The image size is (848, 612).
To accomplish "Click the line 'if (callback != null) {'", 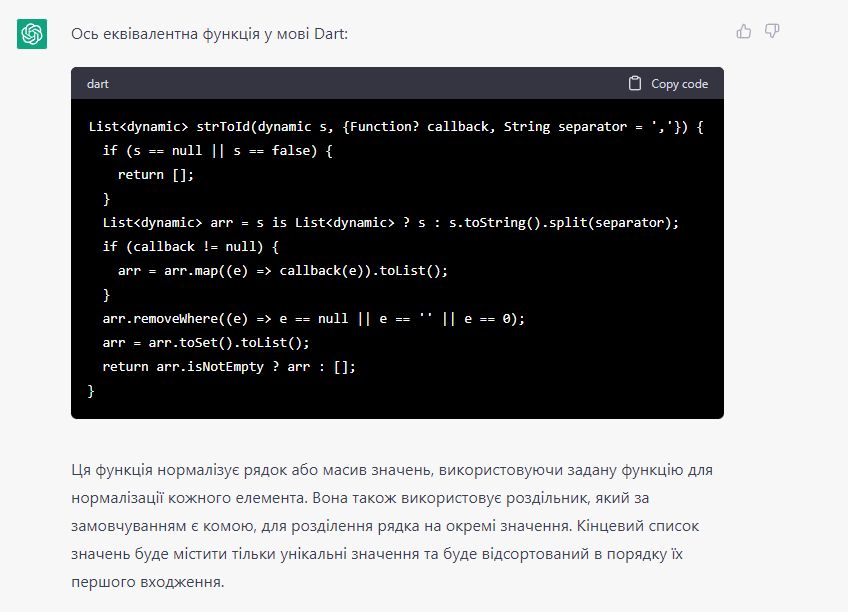I will coord(190,247).
